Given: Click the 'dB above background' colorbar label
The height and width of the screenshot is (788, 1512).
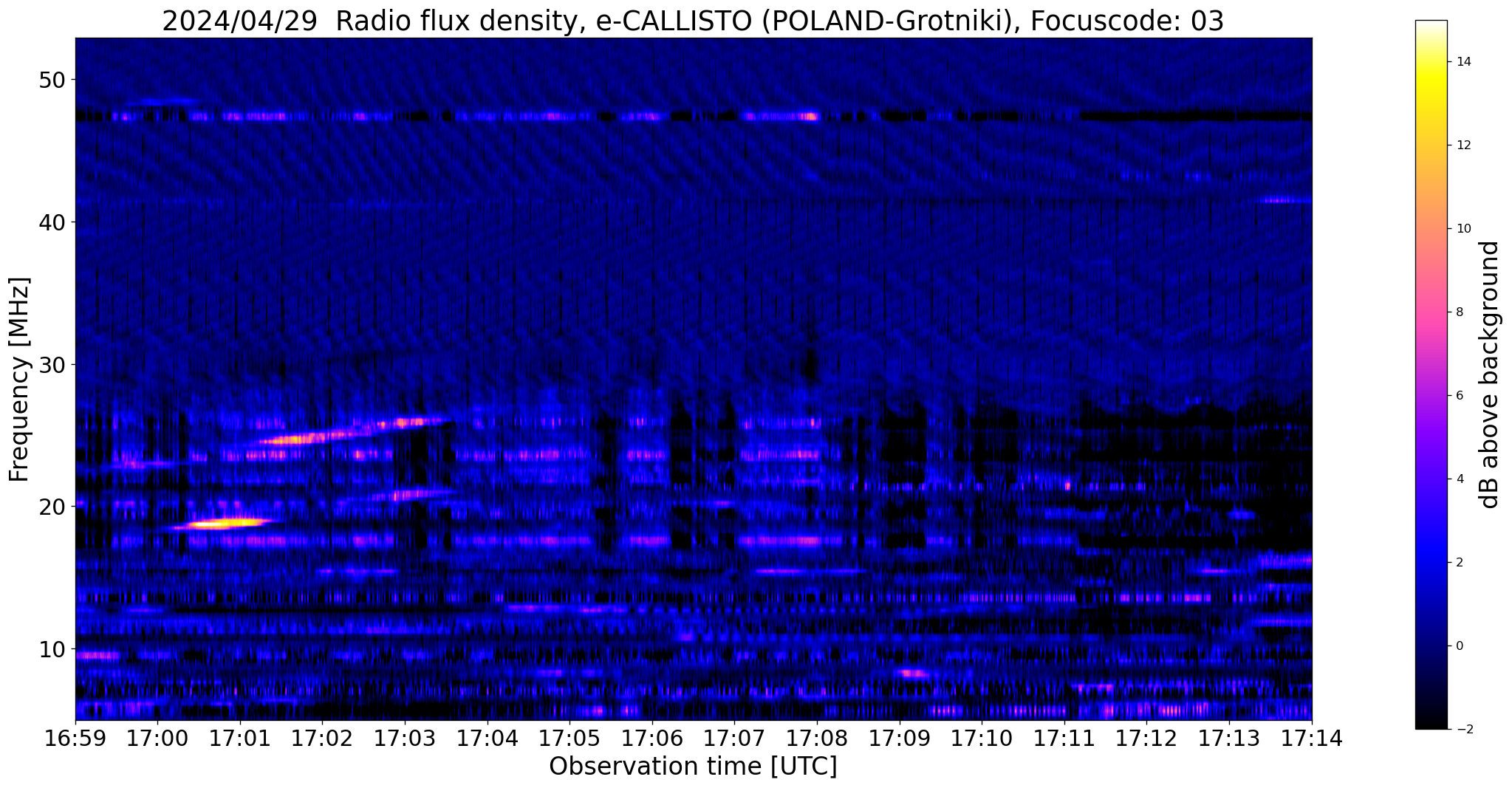Looking at the screenshot, I should 1490,374.
